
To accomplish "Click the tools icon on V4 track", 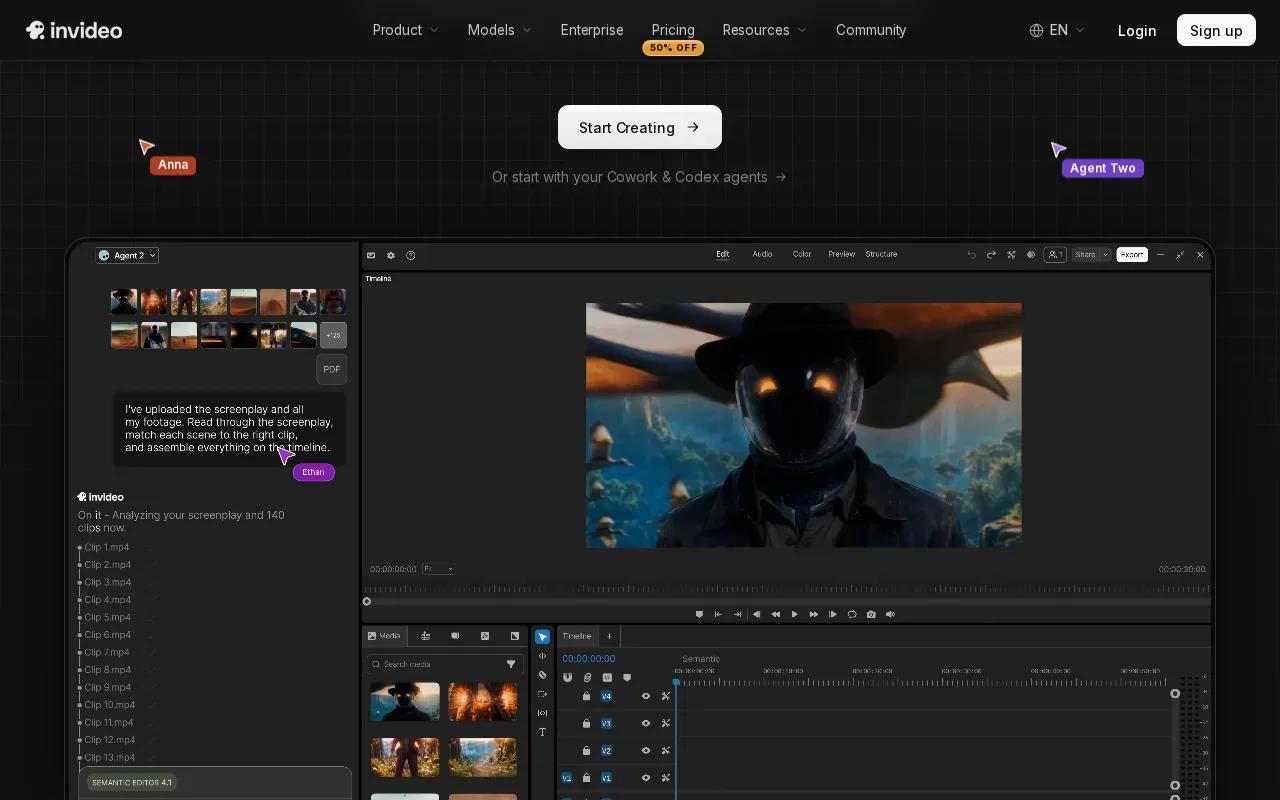I will (x=665, y=696).
